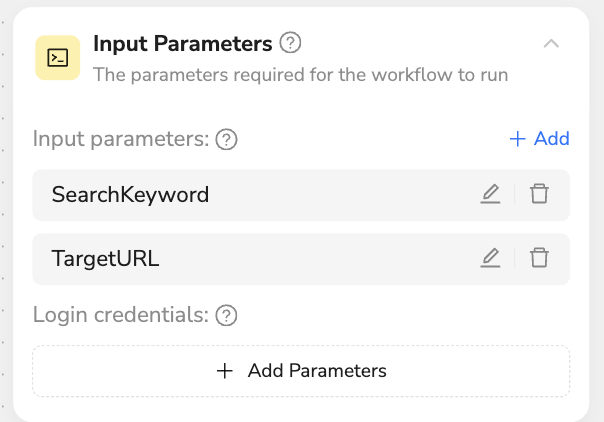This screenshot has height=422, width=604.
Task: Delete the TargetURL parameter with the trash icon
Action: tap(539, 258)
